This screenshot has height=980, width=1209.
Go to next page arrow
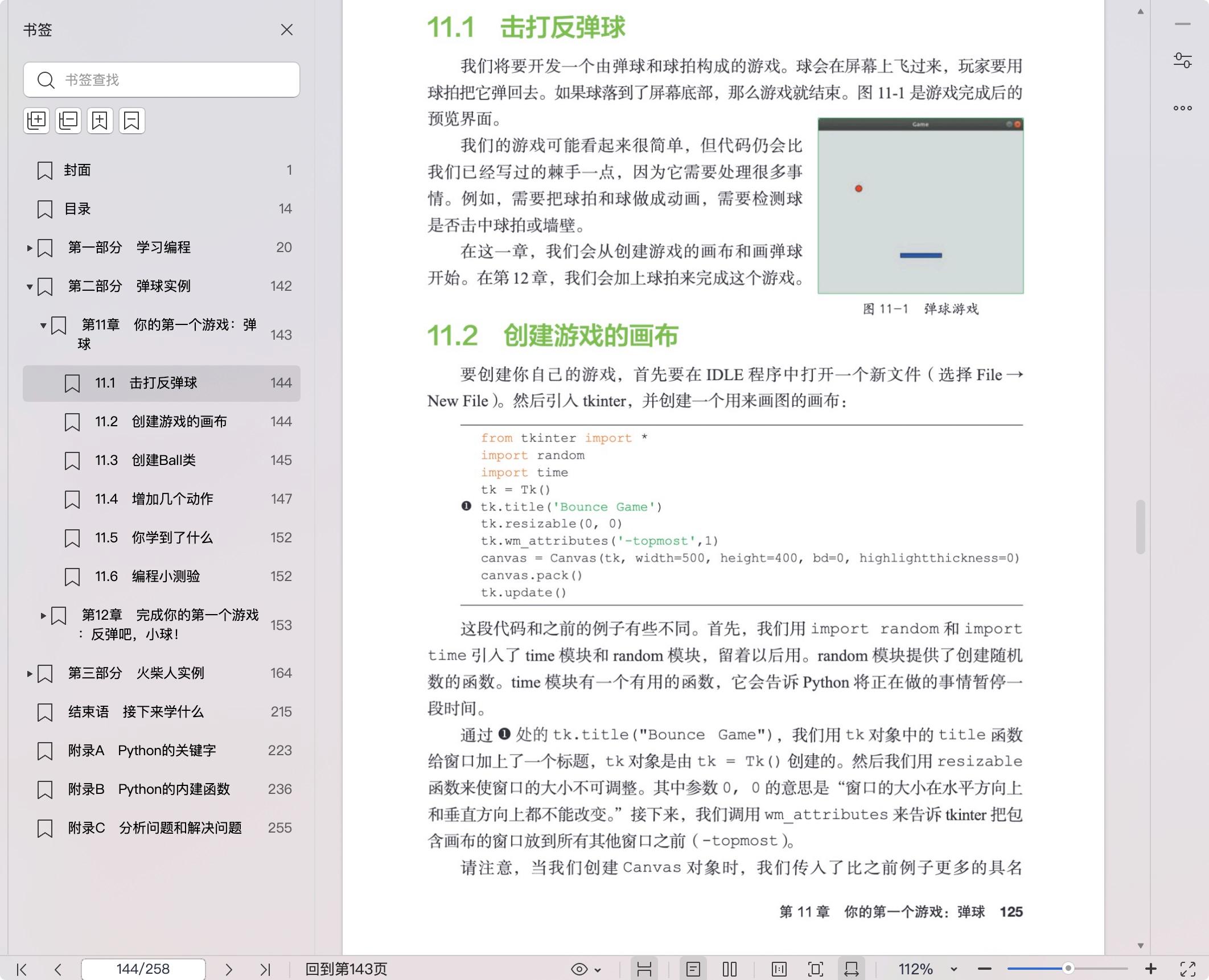[229, 969]
